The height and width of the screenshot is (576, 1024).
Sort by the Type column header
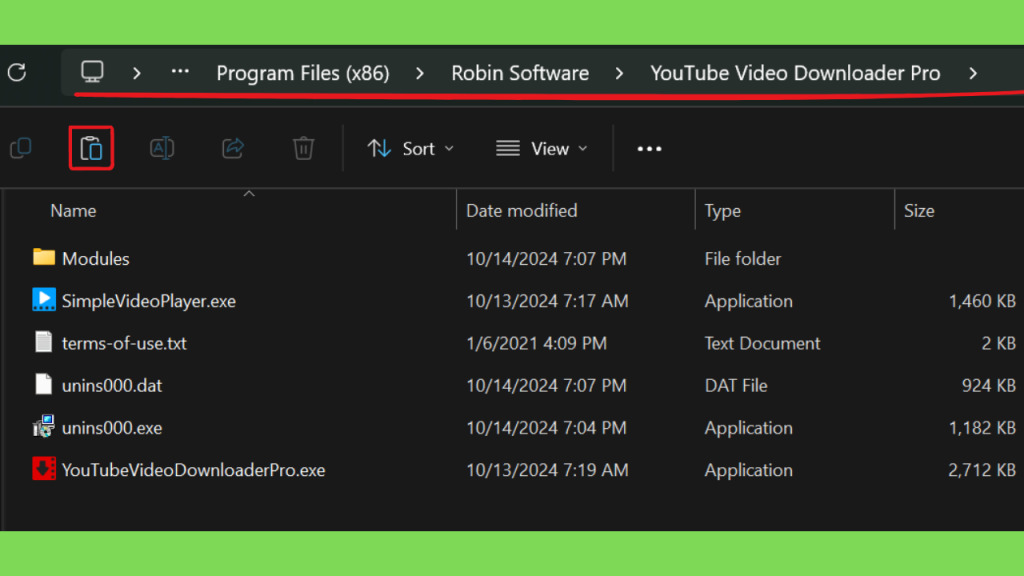722,211
